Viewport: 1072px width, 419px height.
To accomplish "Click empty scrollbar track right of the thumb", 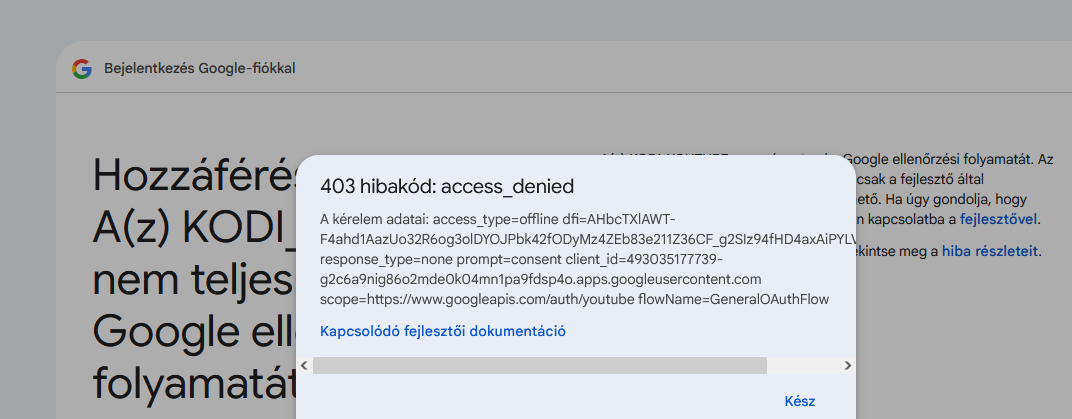I will pyautogui.click(x=803, y=366).
